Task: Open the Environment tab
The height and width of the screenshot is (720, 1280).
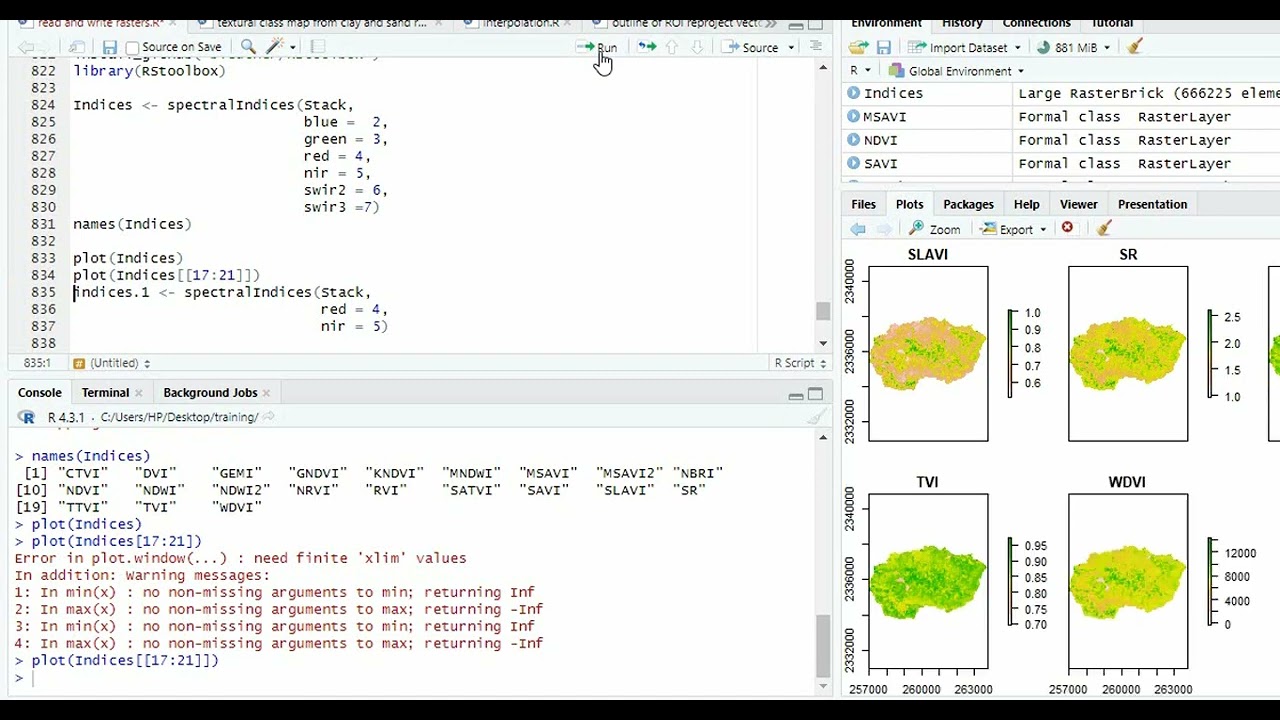Action: (886, 22)
